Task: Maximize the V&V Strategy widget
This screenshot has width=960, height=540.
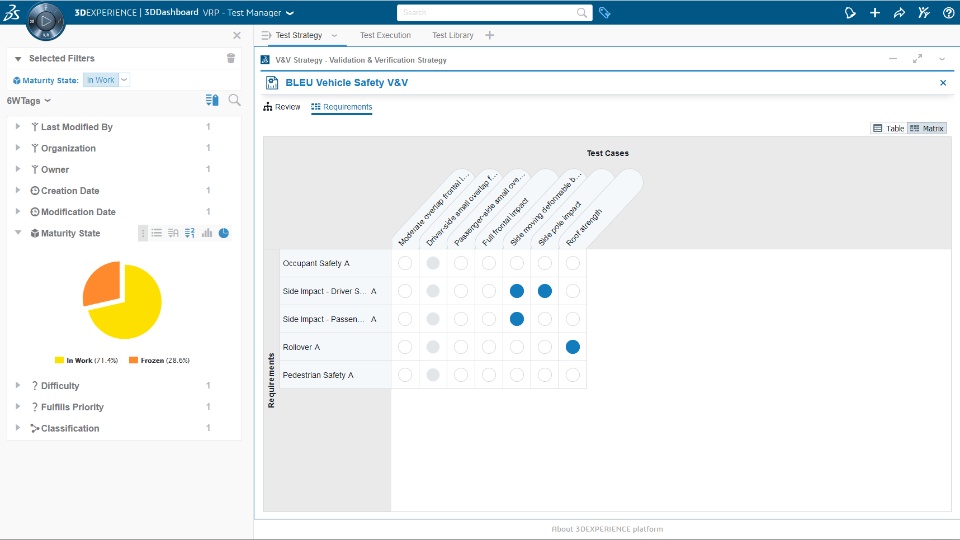Action: click(917, 59)
